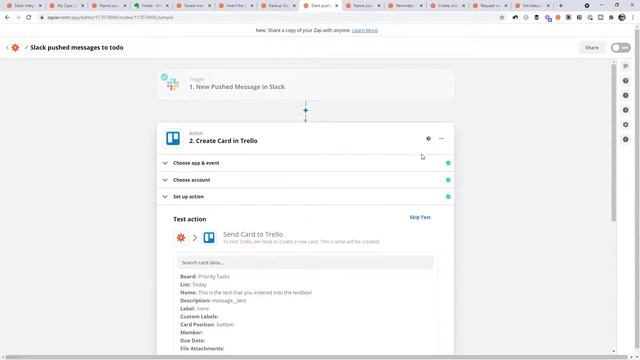Switch to the Reminder browser tab

tap(404, 6)
